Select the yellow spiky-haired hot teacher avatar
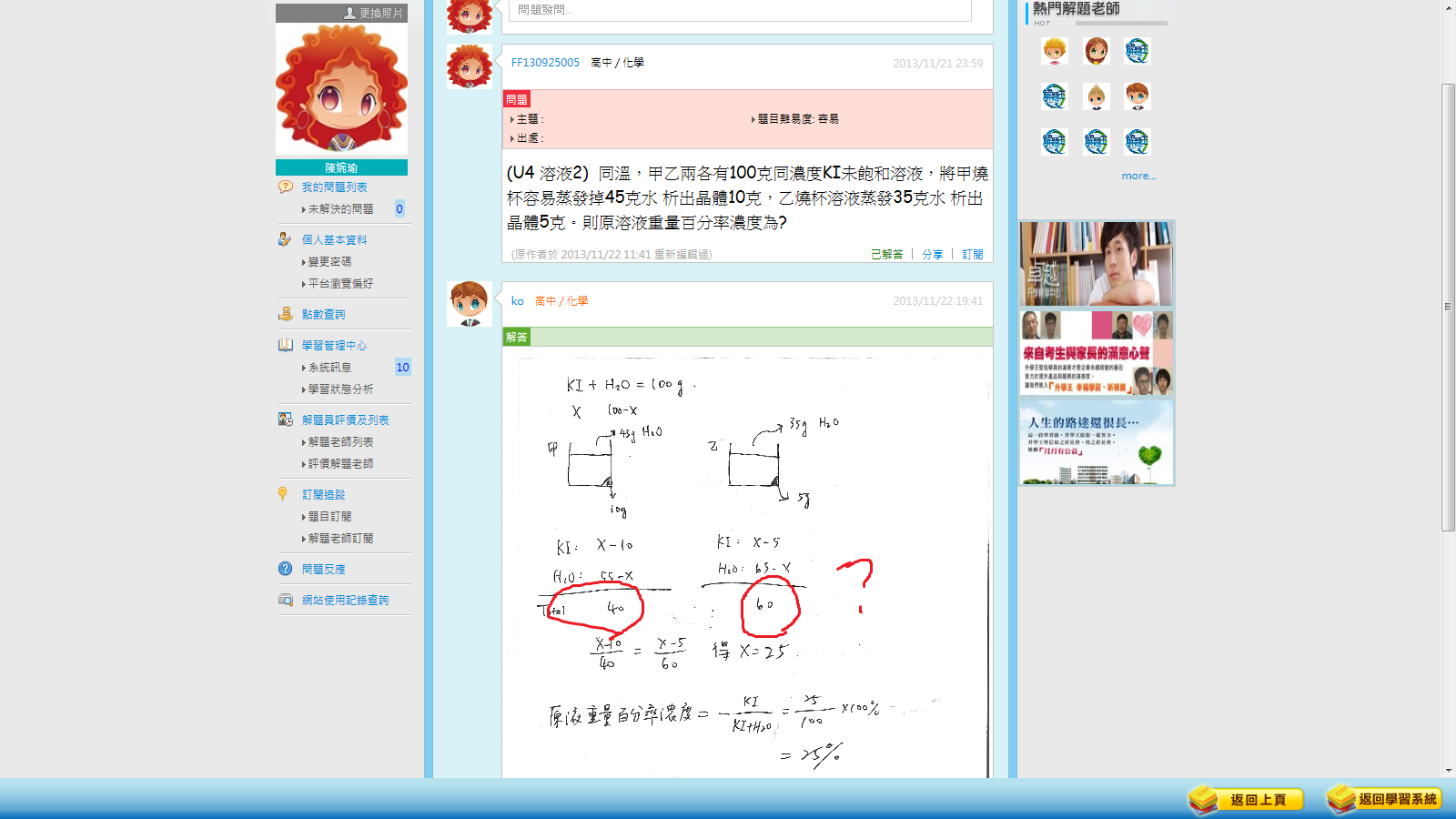 1054,51
